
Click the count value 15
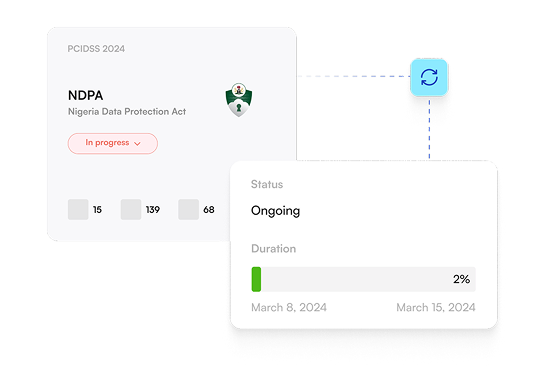coord(97,210)
